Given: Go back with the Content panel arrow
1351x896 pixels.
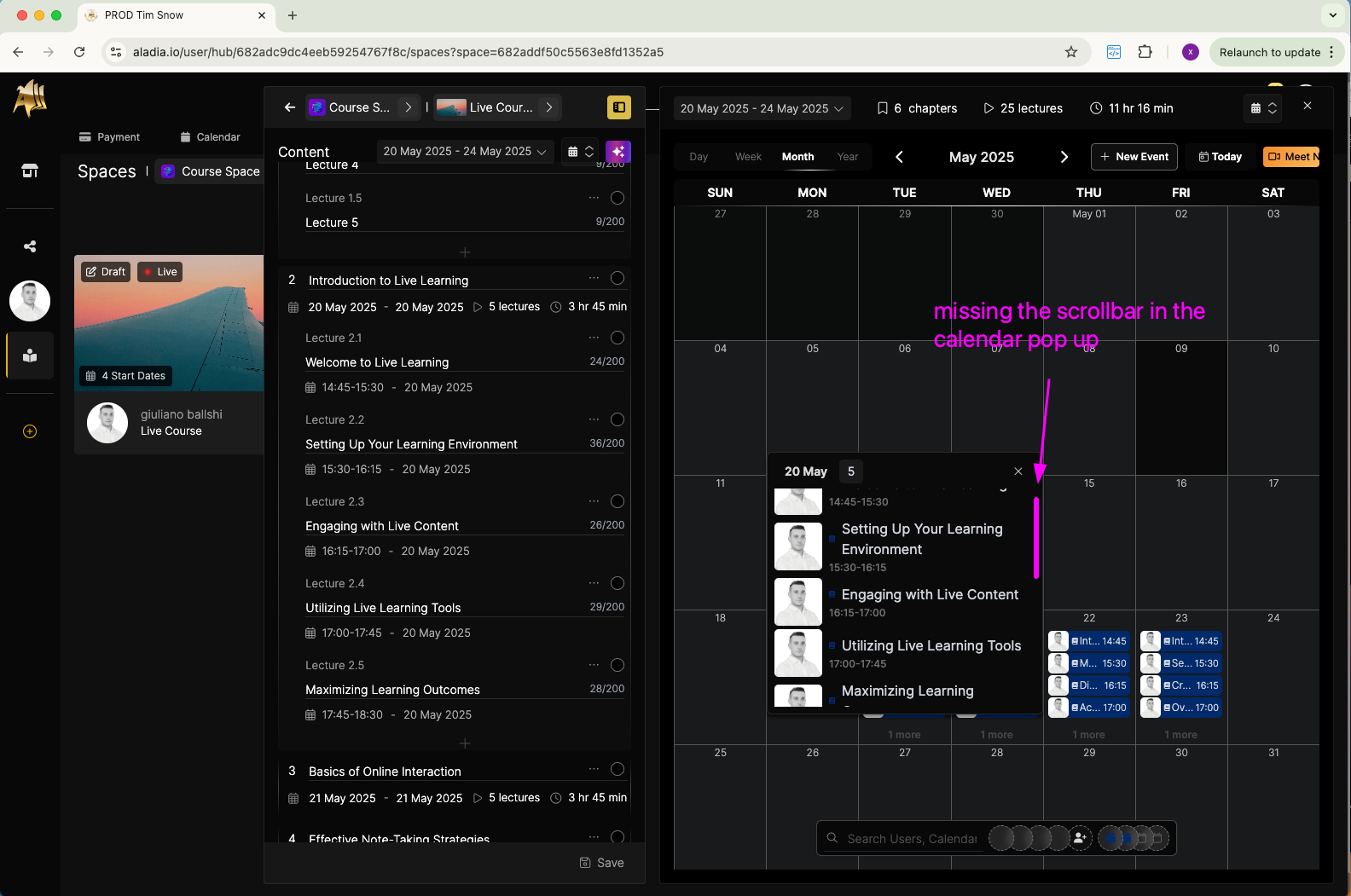Looking at the screenshot, I should [x=290, y=107].
